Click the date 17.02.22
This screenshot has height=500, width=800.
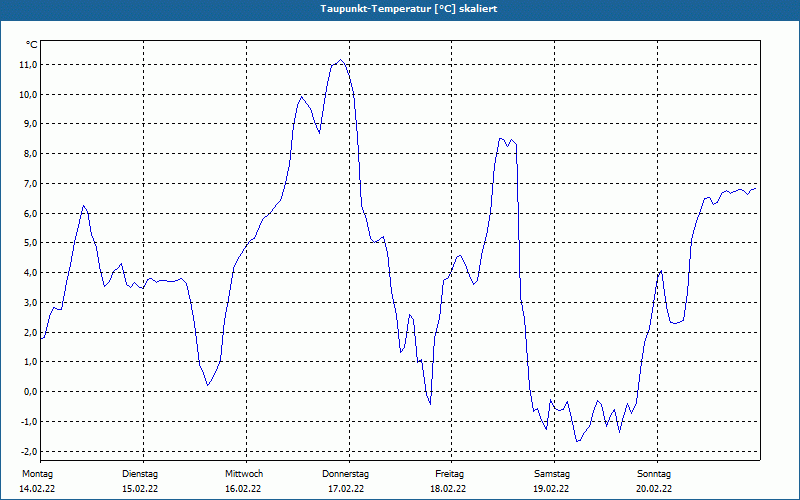[346, 489]
